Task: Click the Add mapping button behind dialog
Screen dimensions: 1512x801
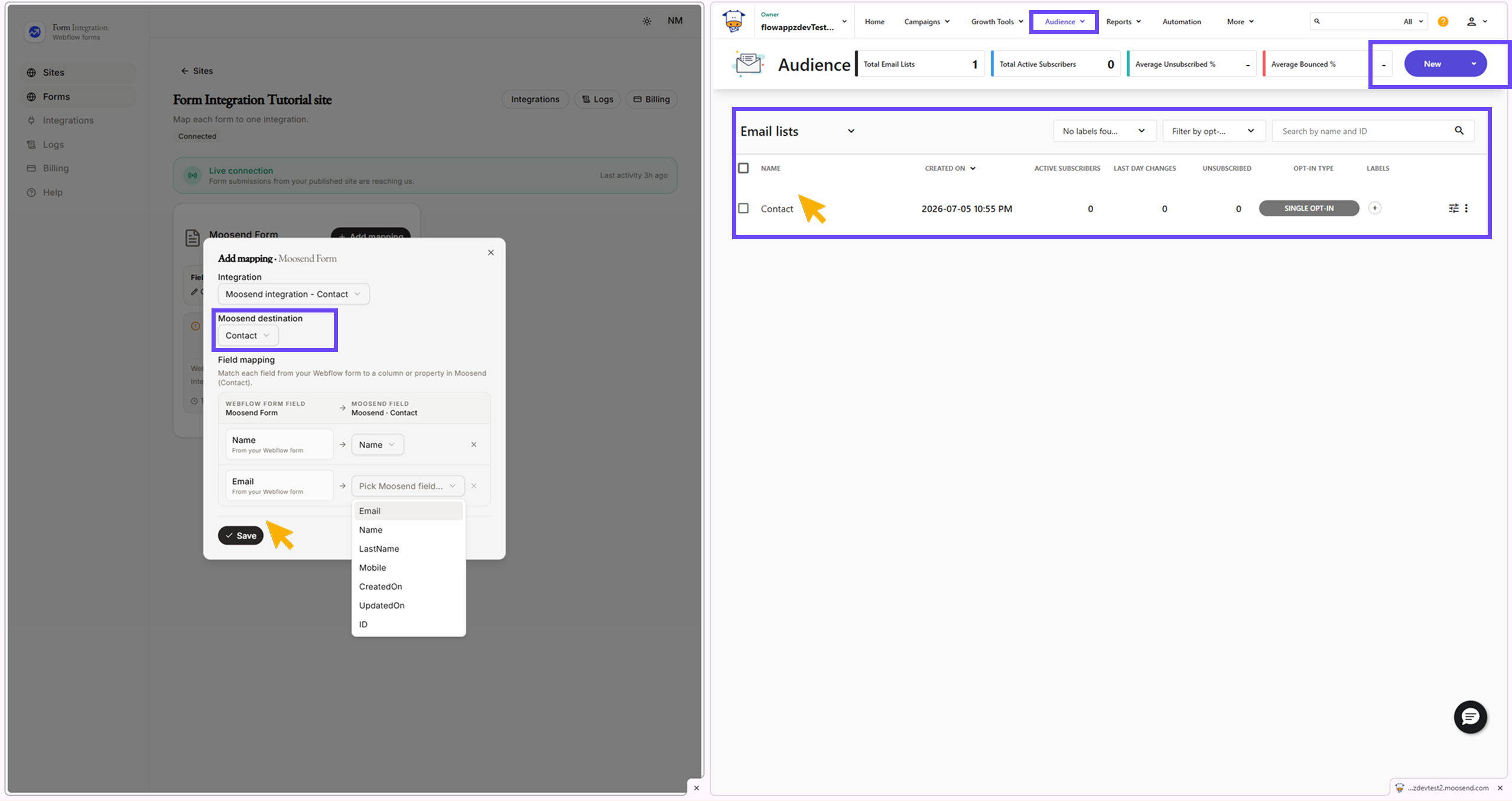Action: click(x=370, y=233)
